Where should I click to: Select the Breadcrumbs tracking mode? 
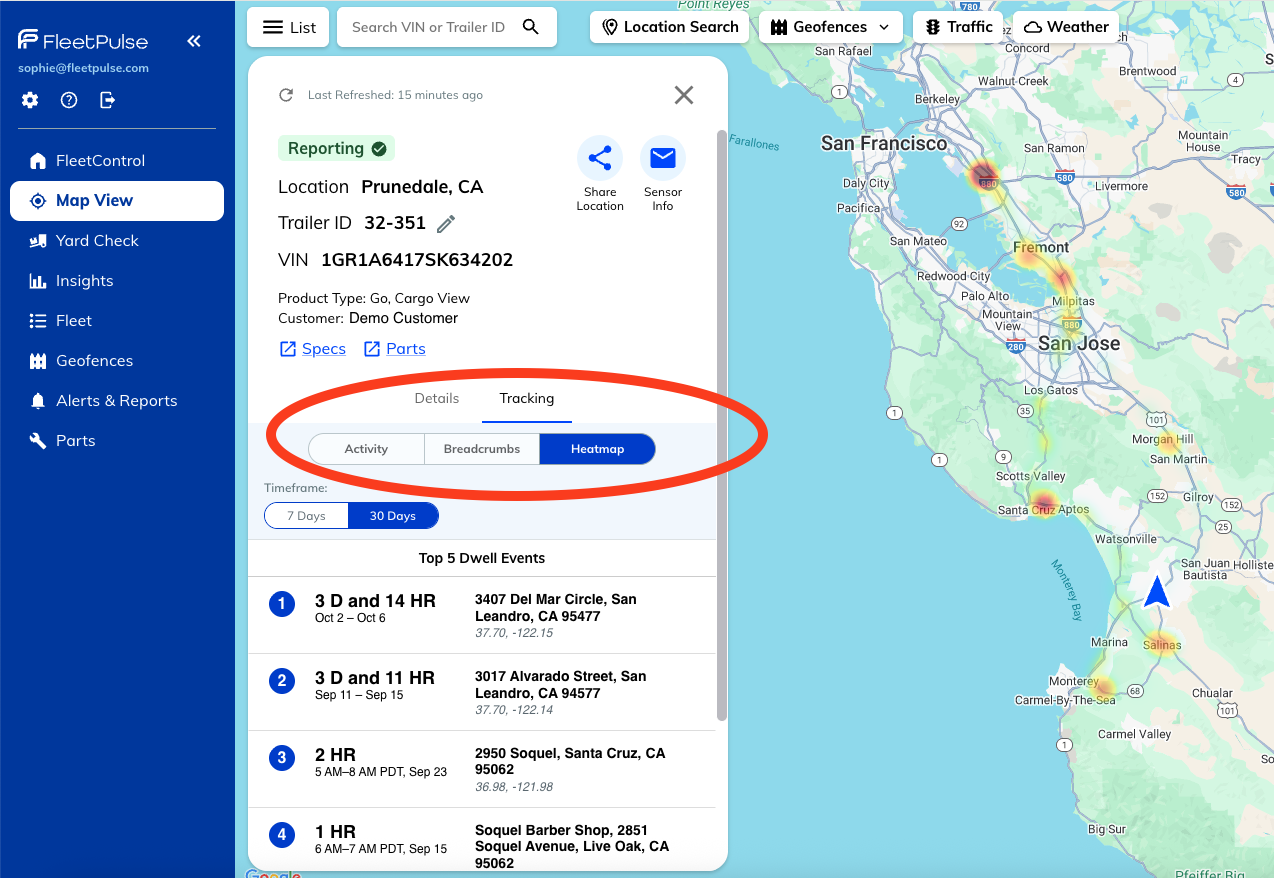tap(482, 448)
